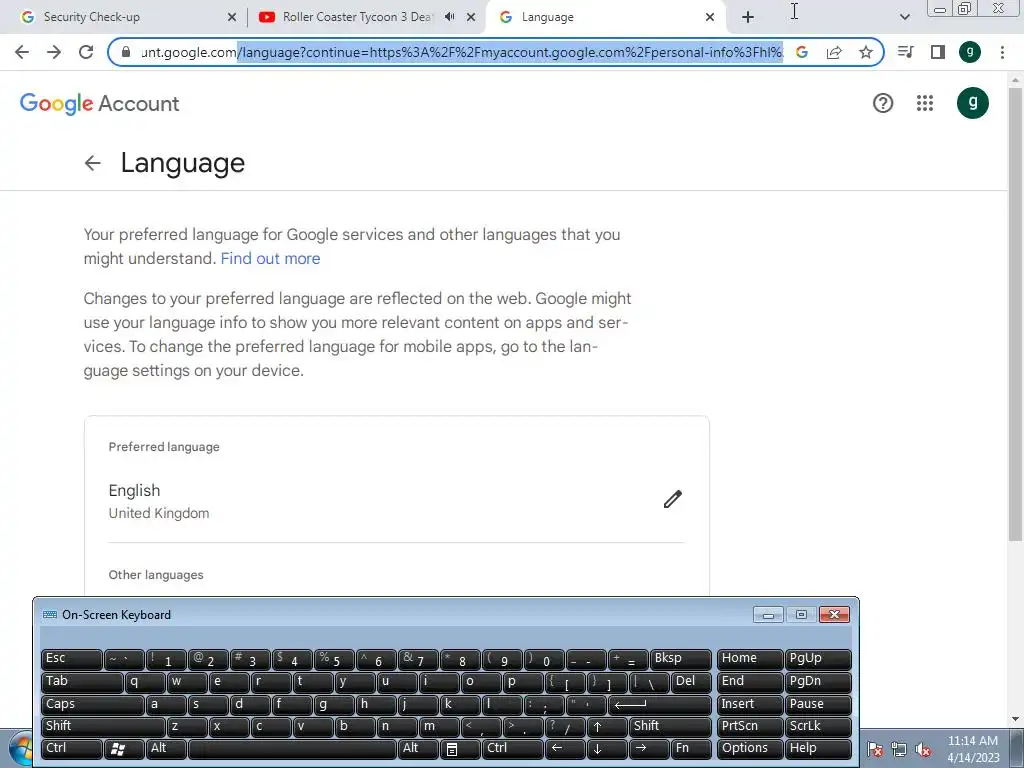Click the Insert key on the keyboard
Screen dimensions: 1024x768
tap(749, 704)
